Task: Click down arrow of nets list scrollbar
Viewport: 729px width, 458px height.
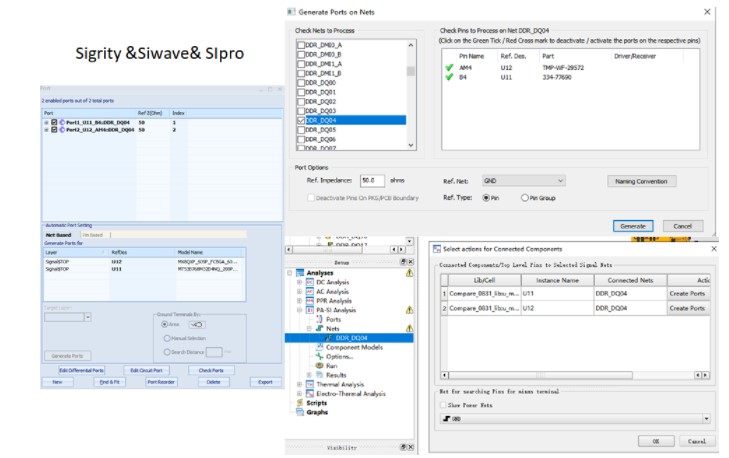Action: pos(411,145)
